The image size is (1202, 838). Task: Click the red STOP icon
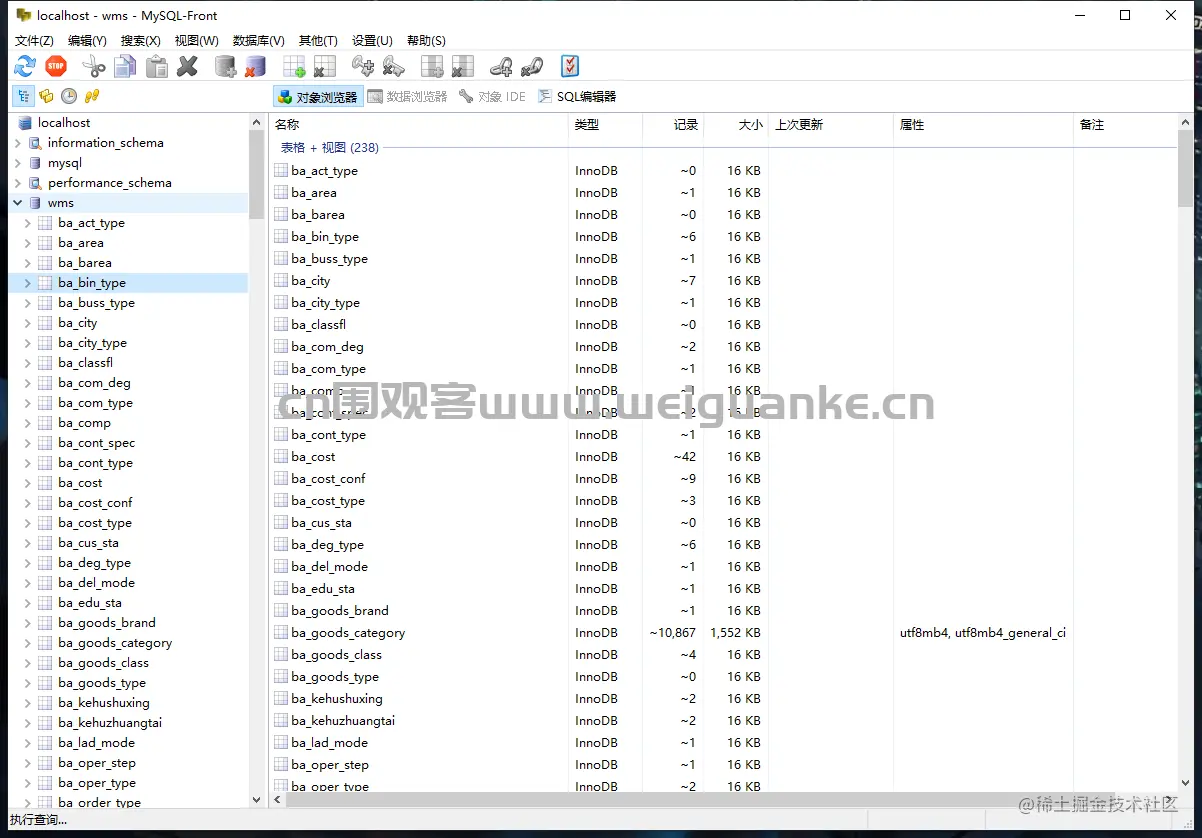point(56,66)
